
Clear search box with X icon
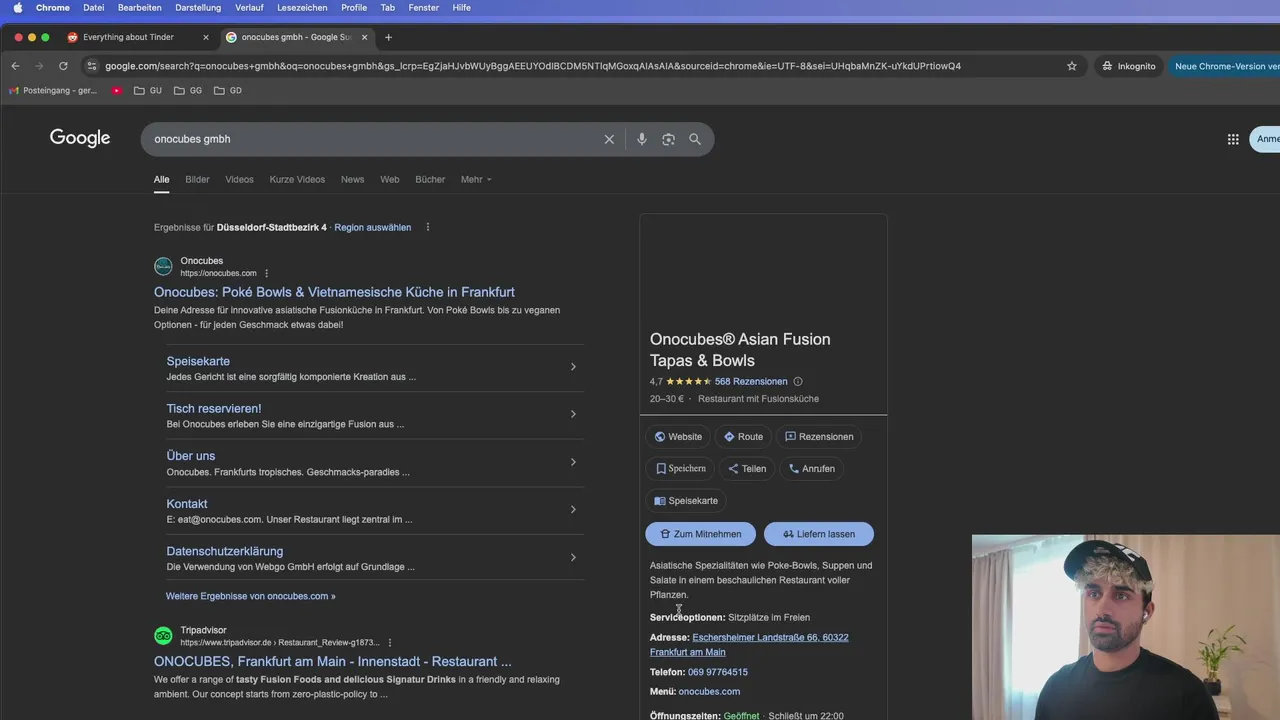[x=609, y=139]
